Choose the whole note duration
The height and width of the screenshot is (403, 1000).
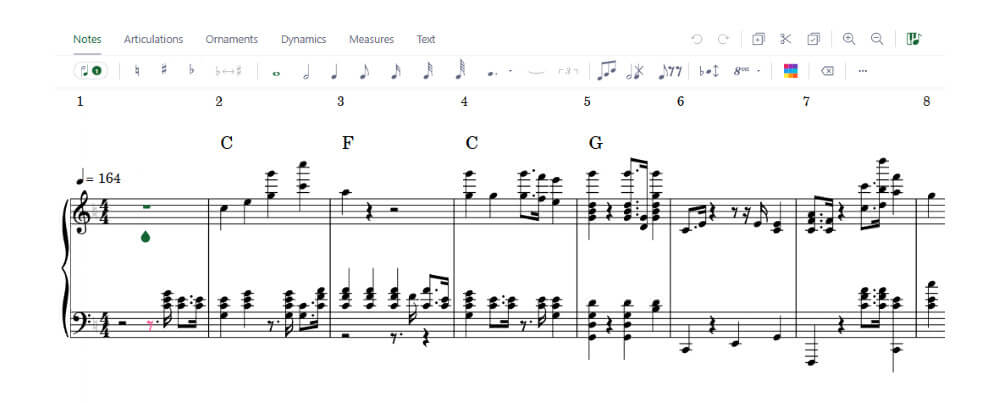click(276, 73)
